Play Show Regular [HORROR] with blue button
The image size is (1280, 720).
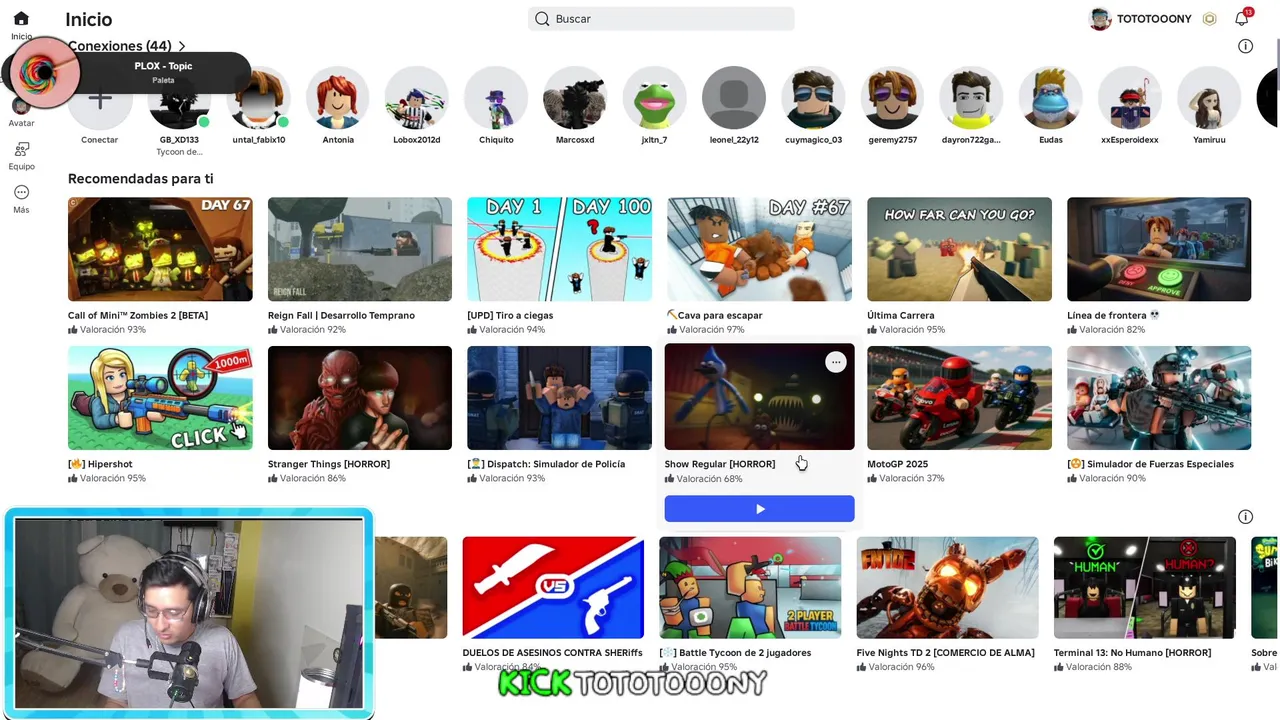click(x=759, y=509)
